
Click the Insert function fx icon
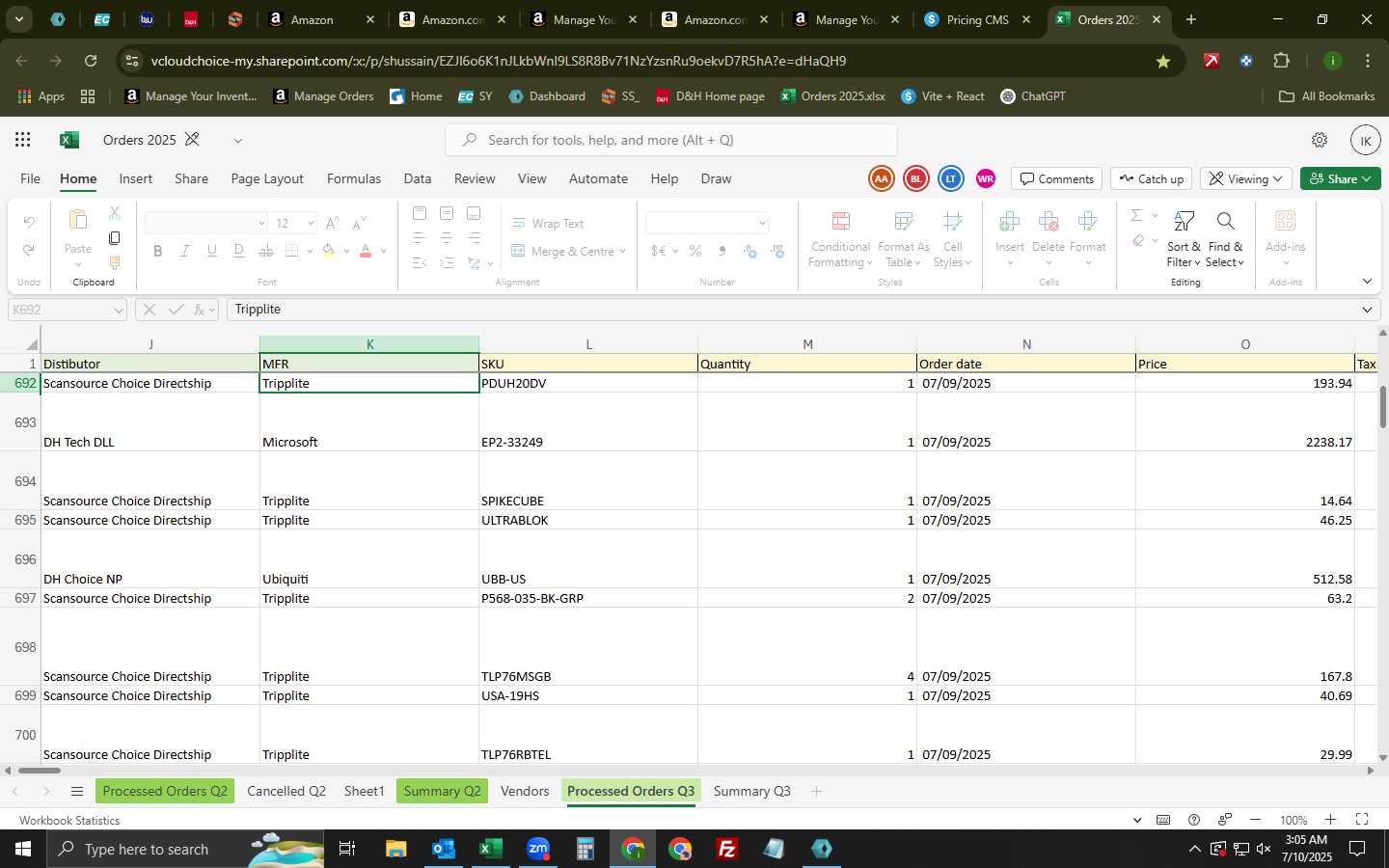[x=200, y=310]
